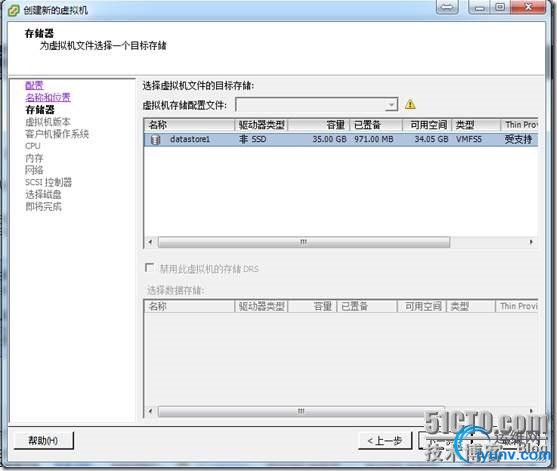Go to the 配置 step link
The width and height of the screenshot is (557, 471).
tap(34, 85)
